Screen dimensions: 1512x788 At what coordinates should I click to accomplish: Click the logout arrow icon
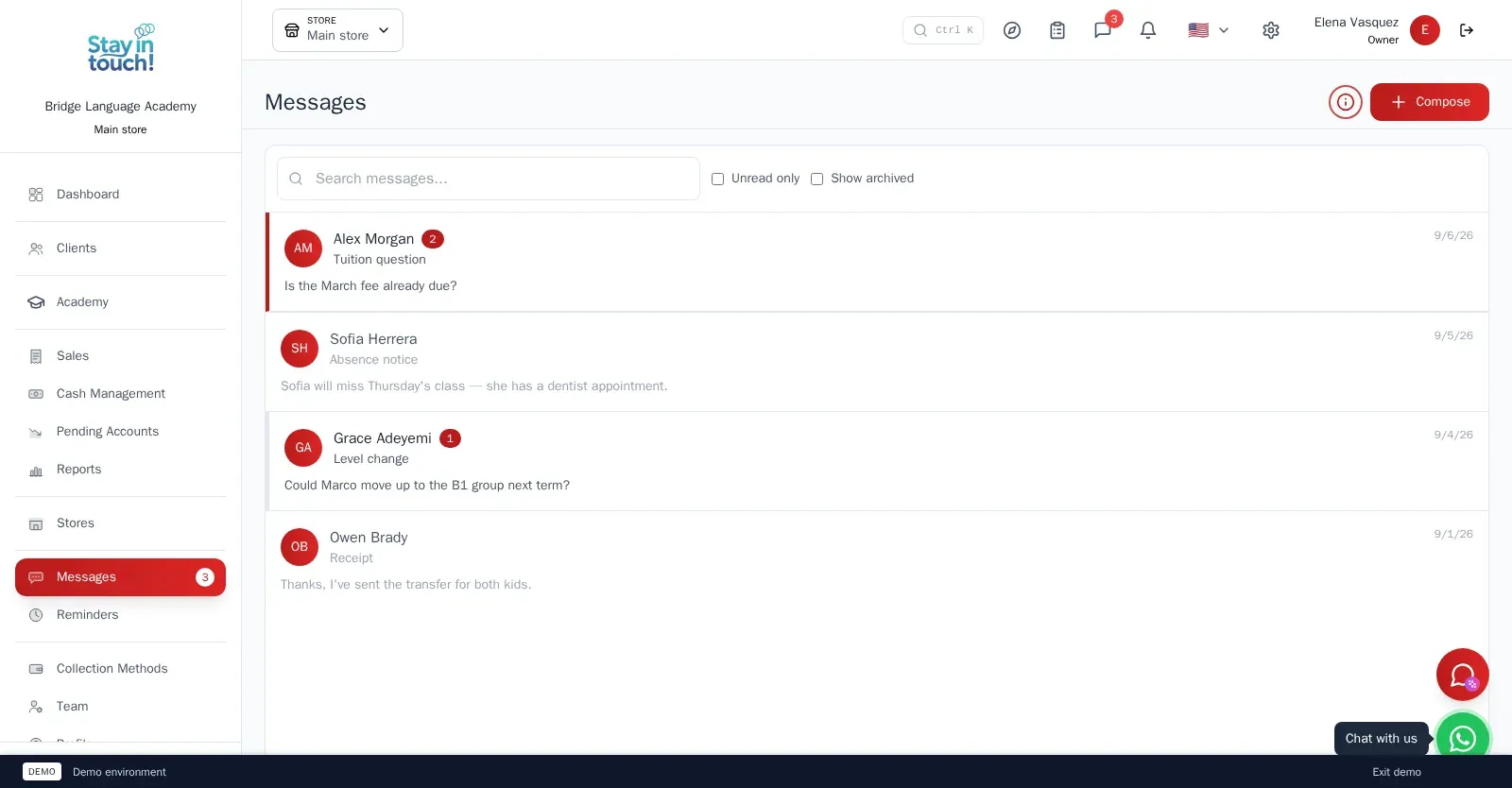coord(1467,30)
